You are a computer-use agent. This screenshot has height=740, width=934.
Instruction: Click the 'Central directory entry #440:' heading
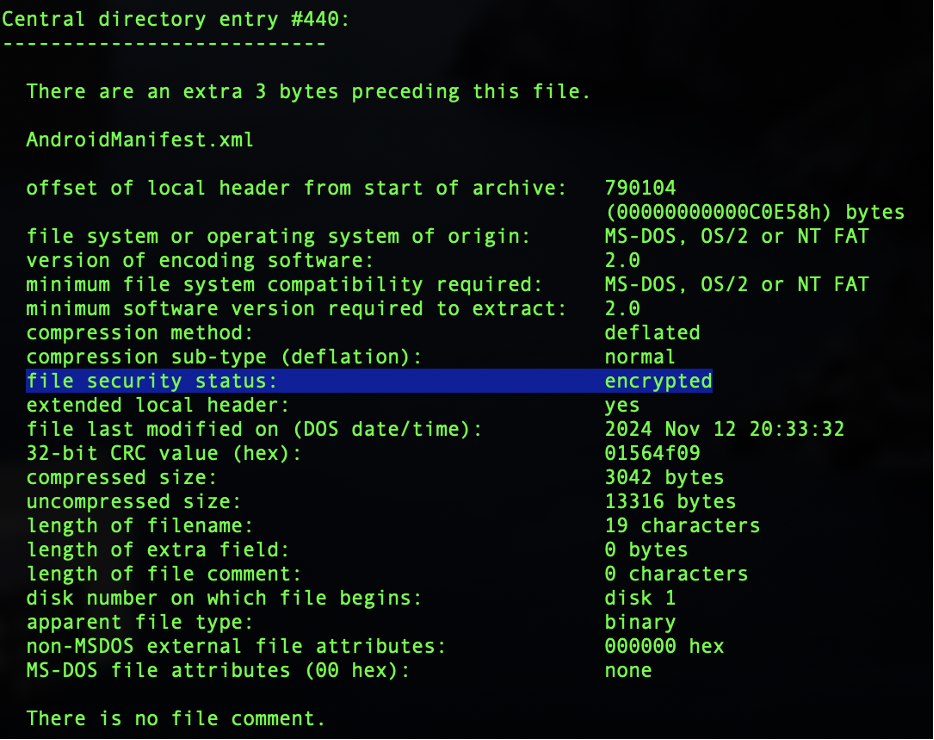(175, 20)
